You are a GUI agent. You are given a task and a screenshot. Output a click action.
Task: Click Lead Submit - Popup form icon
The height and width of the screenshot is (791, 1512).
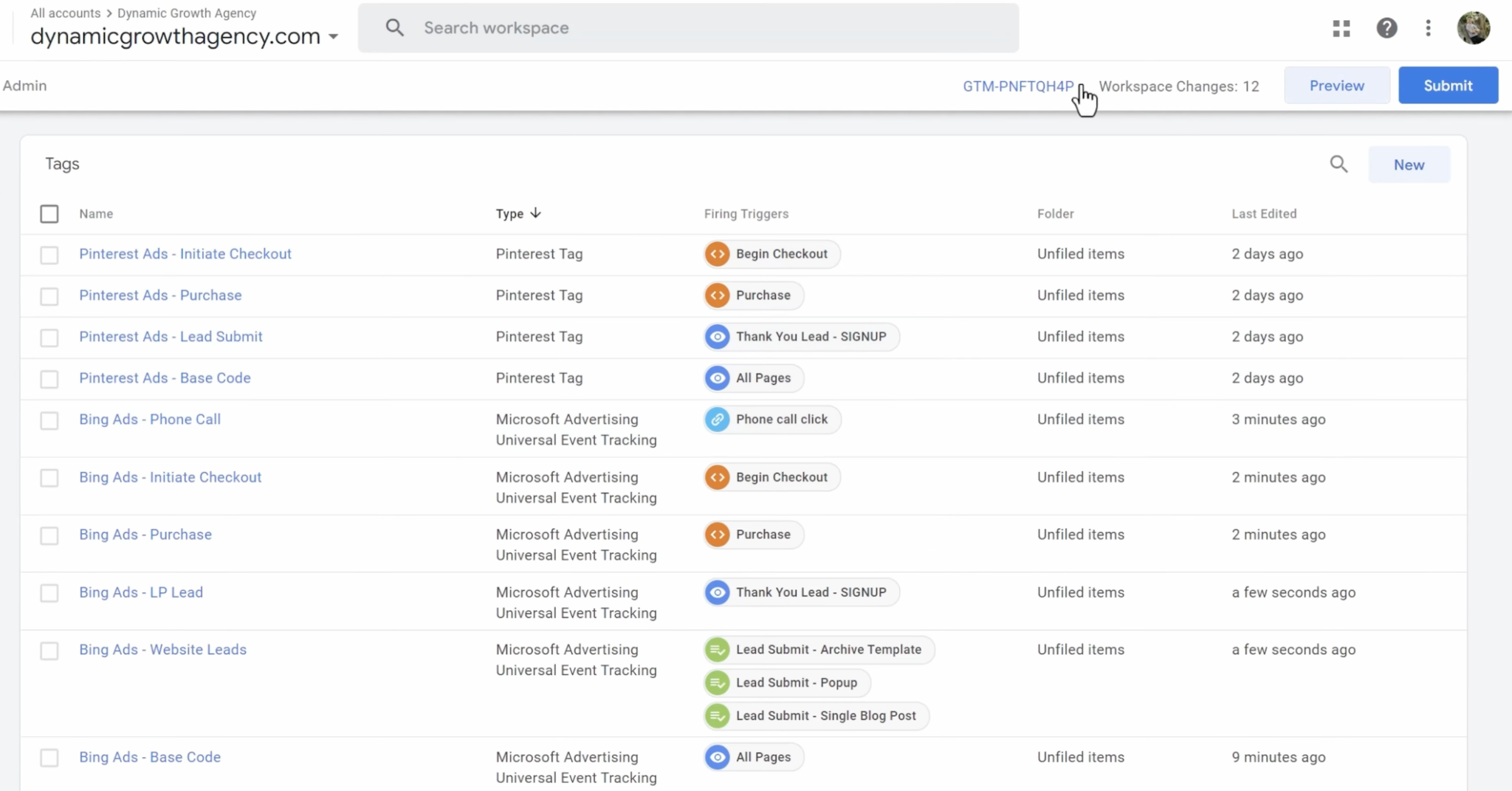717,682
